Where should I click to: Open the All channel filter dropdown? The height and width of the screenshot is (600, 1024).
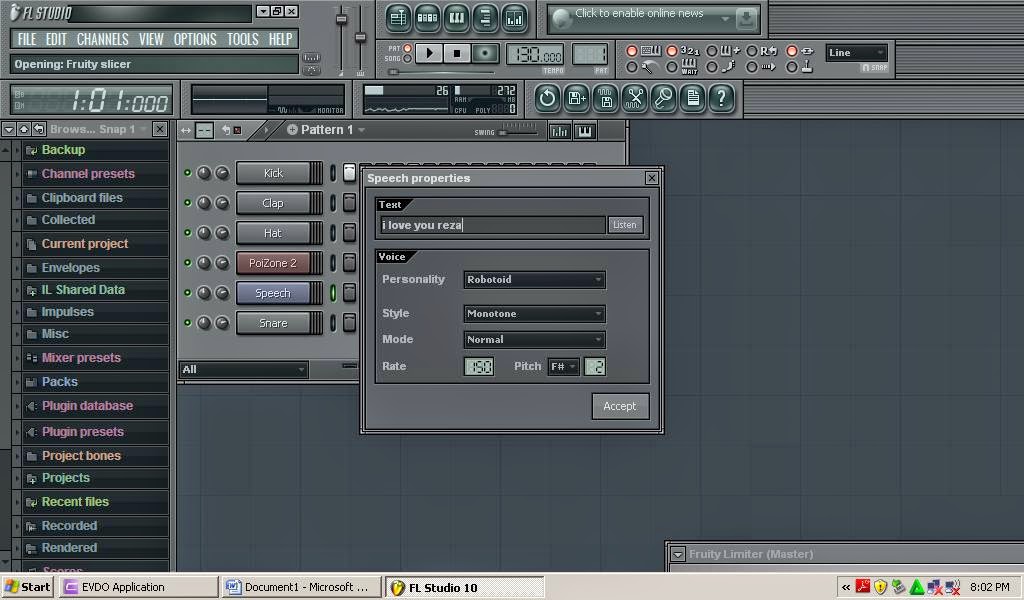[243, 370]
